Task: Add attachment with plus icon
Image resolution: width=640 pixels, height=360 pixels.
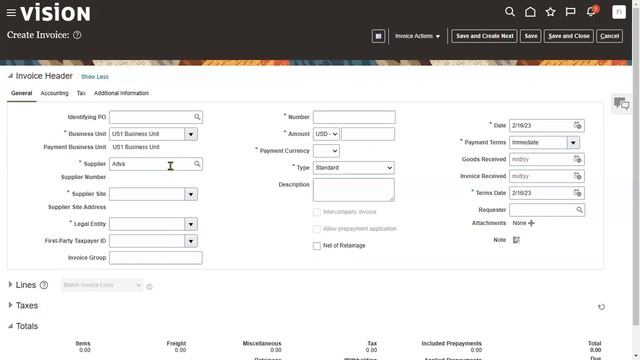Action: click(531, 223)
